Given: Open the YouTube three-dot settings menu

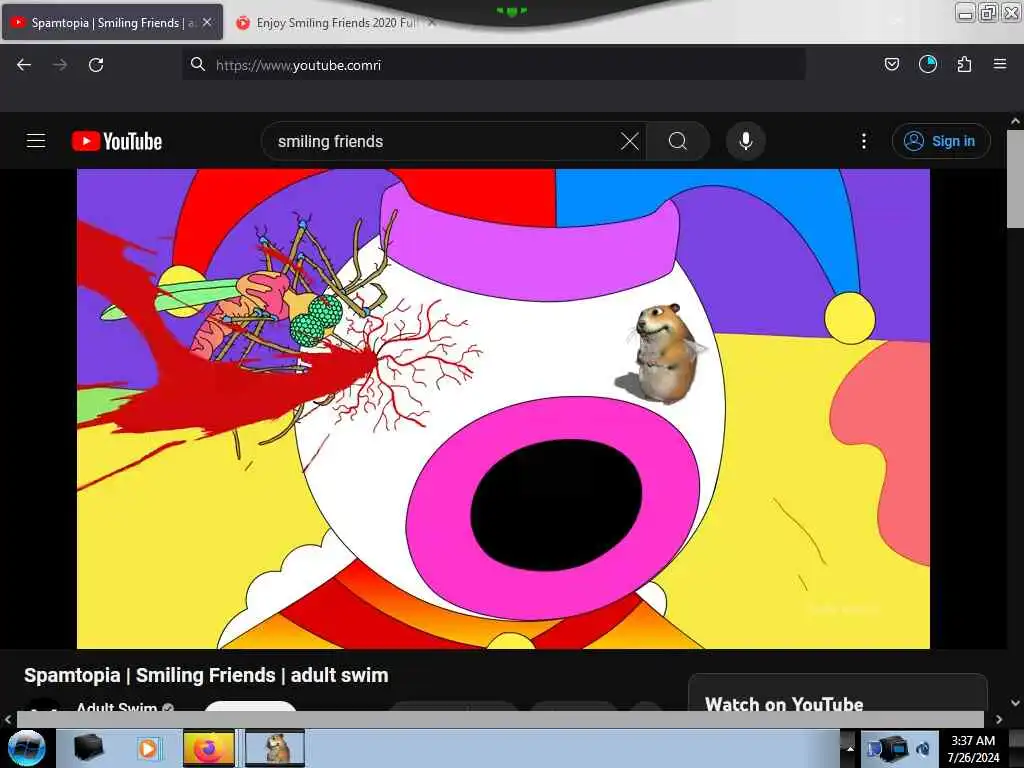Looking at the screenshot, I should (863, 141).
